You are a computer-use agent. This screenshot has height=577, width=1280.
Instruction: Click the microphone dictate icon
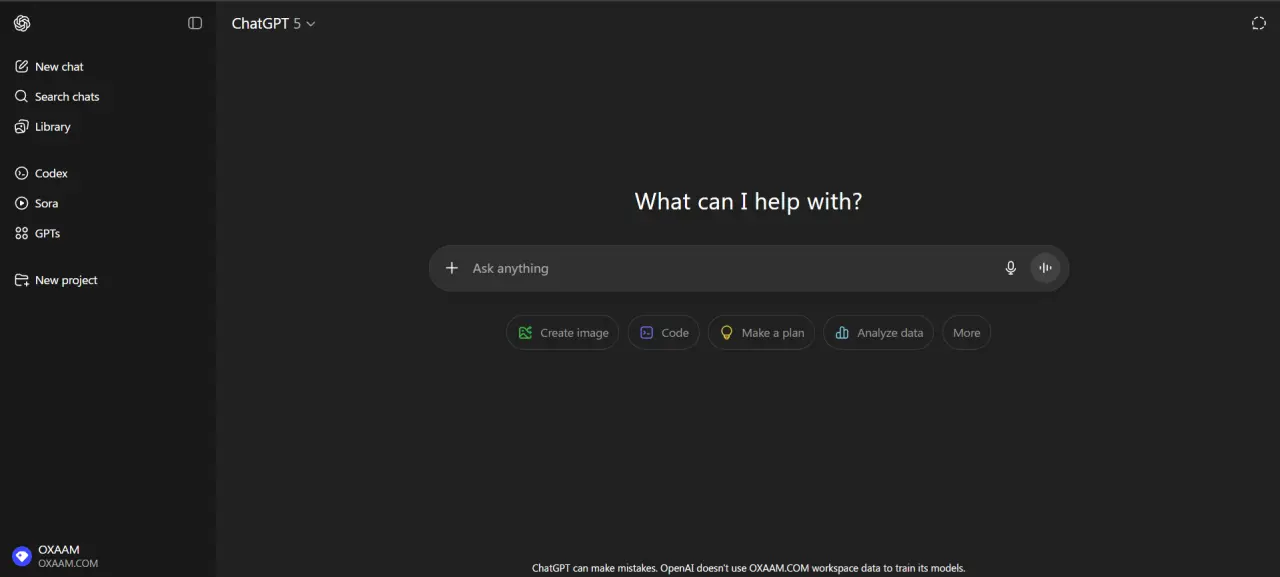pyautogui.click(x=1011, y=268)
